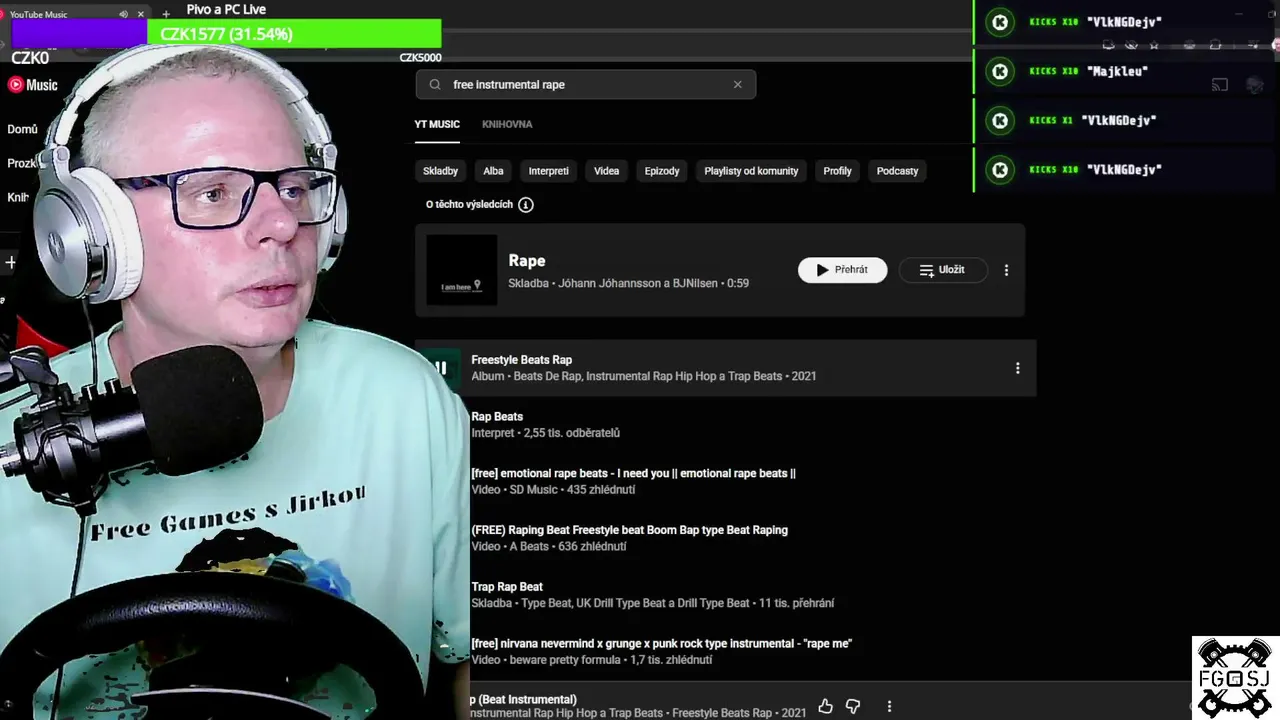Image resolution: width=1280 pixels, height=720 pixels.
Task: Open a new browser tab with plus
Action: (x=166, y=14)
